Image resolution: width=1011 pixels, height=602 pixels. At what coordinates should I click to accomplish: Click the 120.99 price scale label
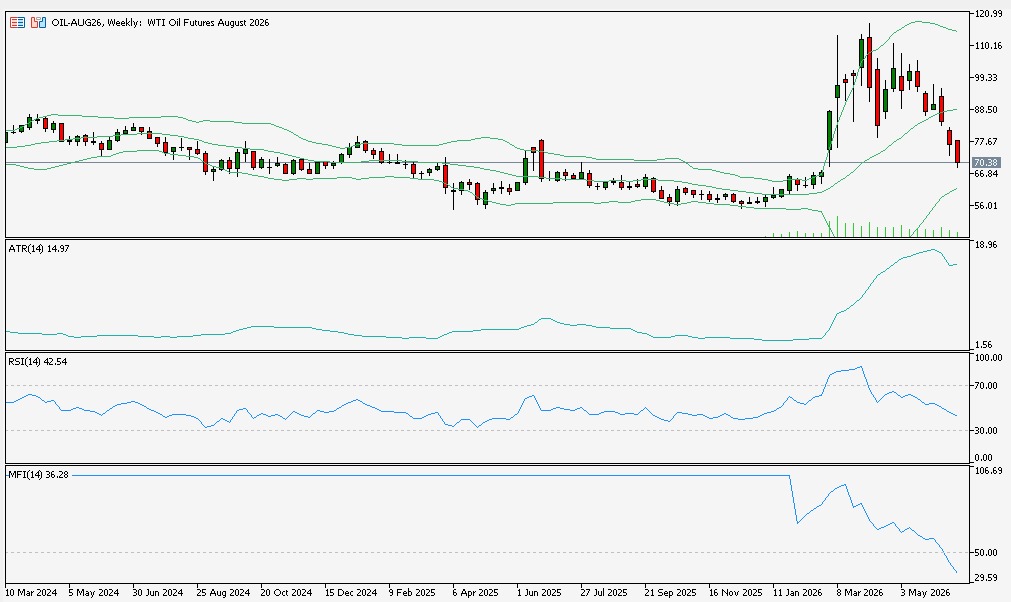[988, 14]
